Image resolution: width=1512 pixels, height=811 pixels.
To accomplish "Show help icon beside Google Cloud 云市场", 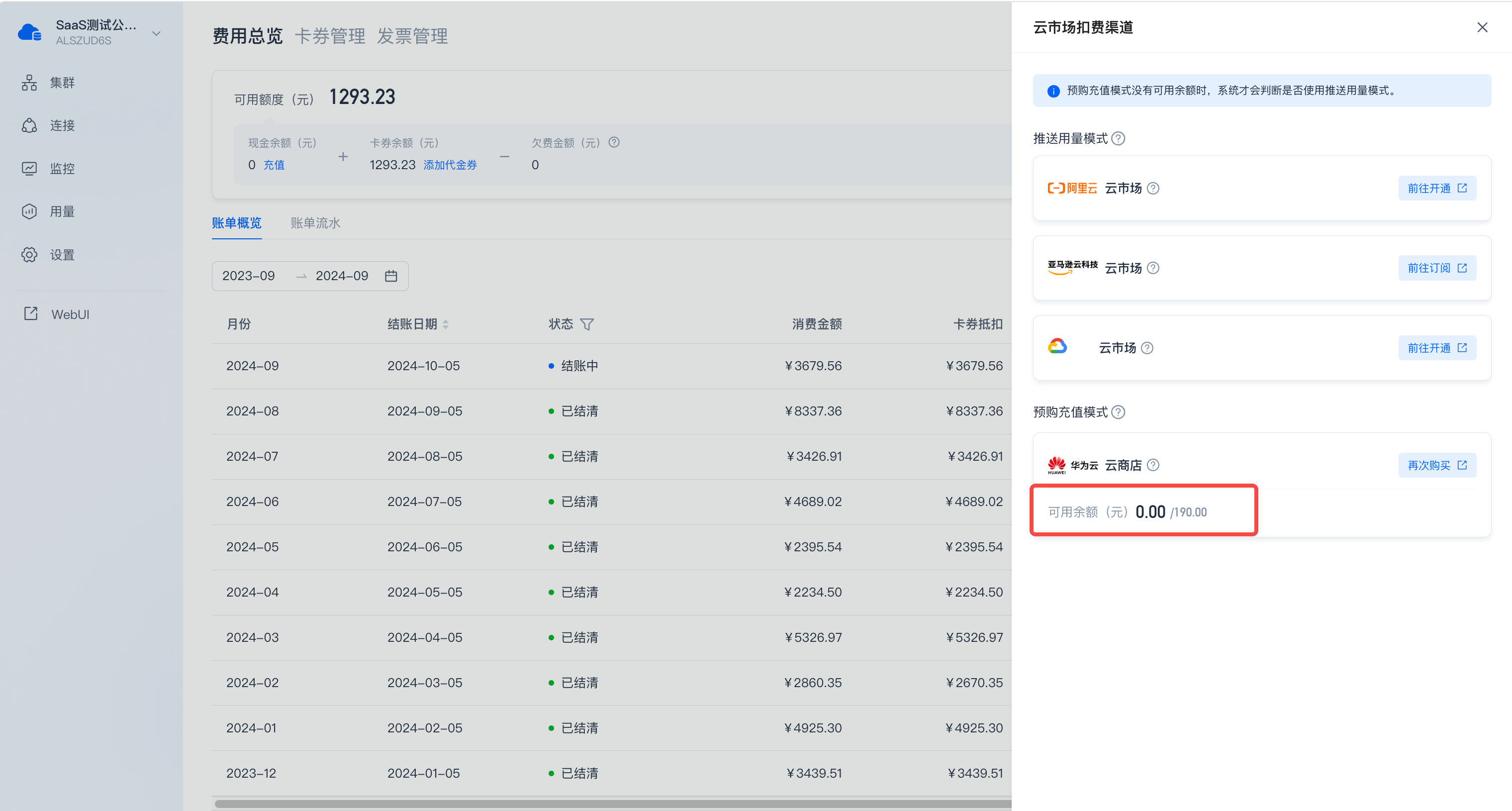I will pyautogui.click(x=1147, y=348).
